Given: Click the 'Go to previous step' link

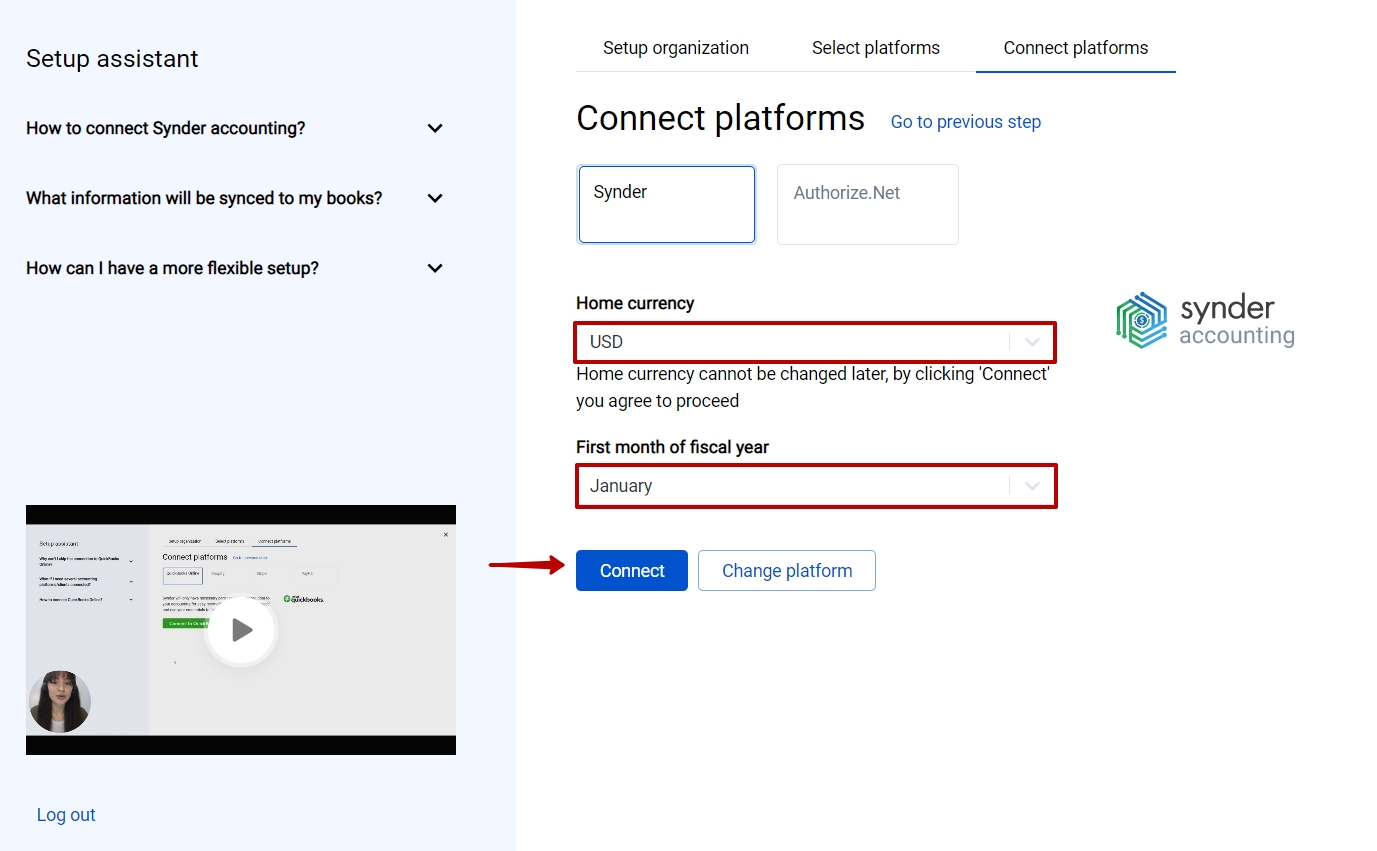Looking at the screenshot, I should 966,122.
